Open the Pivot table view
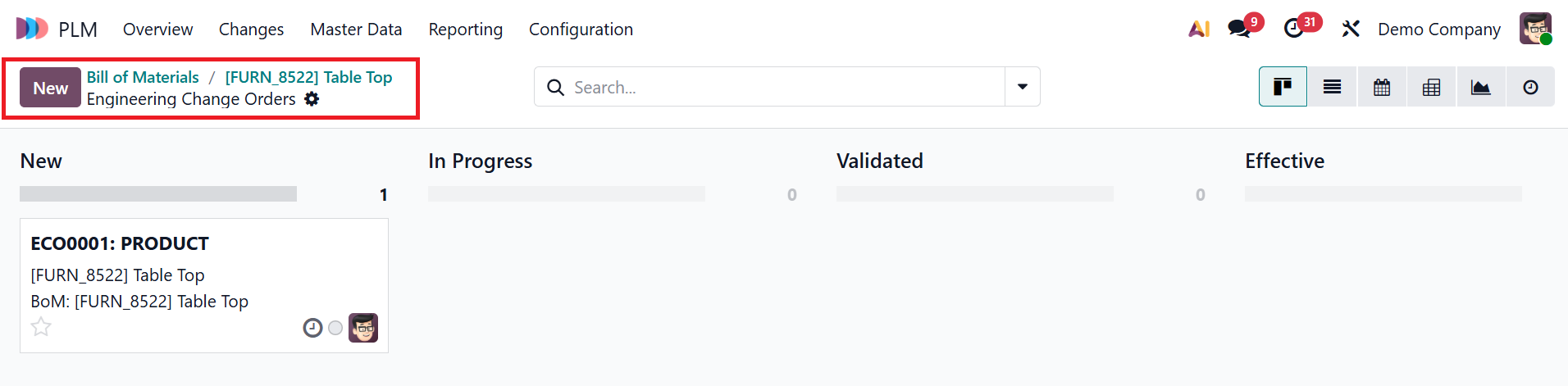 coord(1431,87)
